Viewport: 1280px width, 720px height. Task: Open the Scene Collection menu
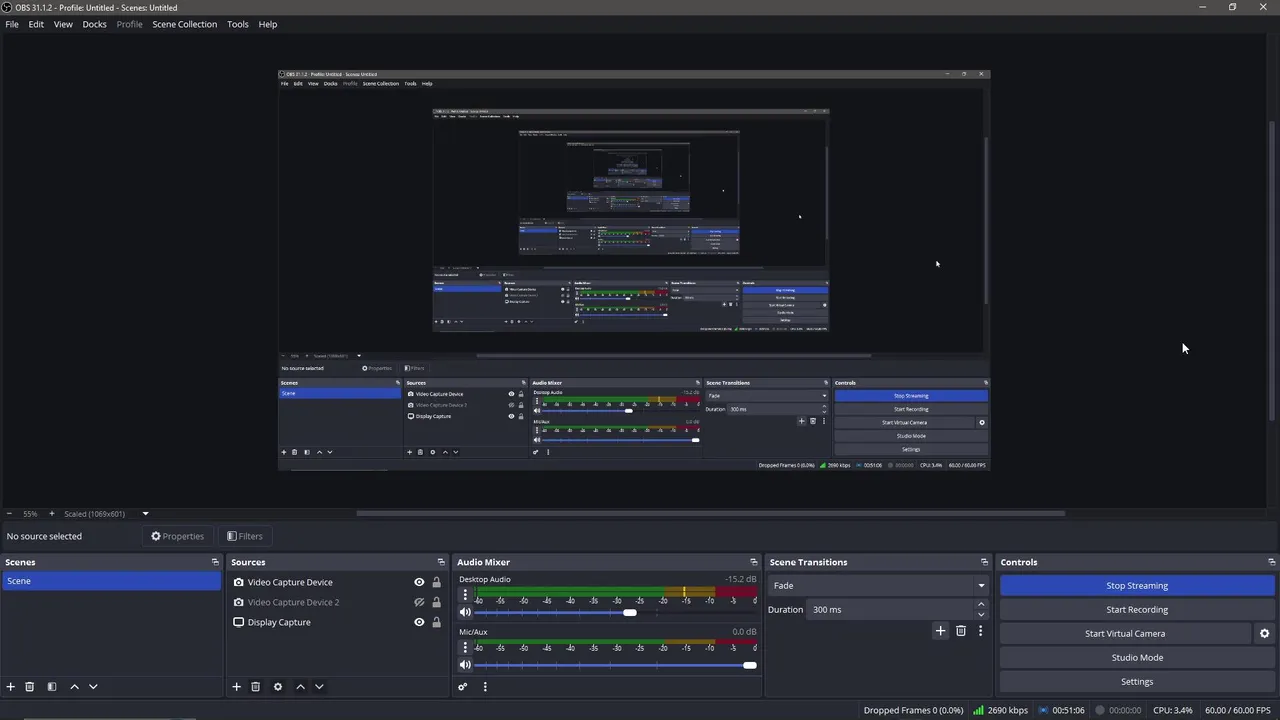(184, 24)
